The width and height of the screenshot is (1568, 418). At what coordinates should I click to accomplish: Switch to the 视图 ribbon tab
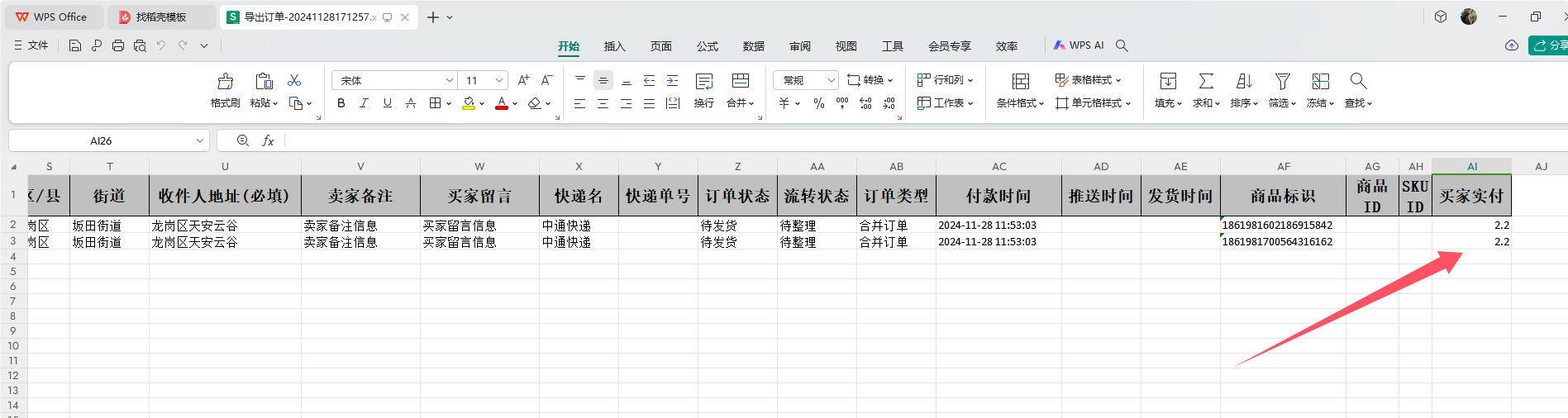(x=846, y=46)
